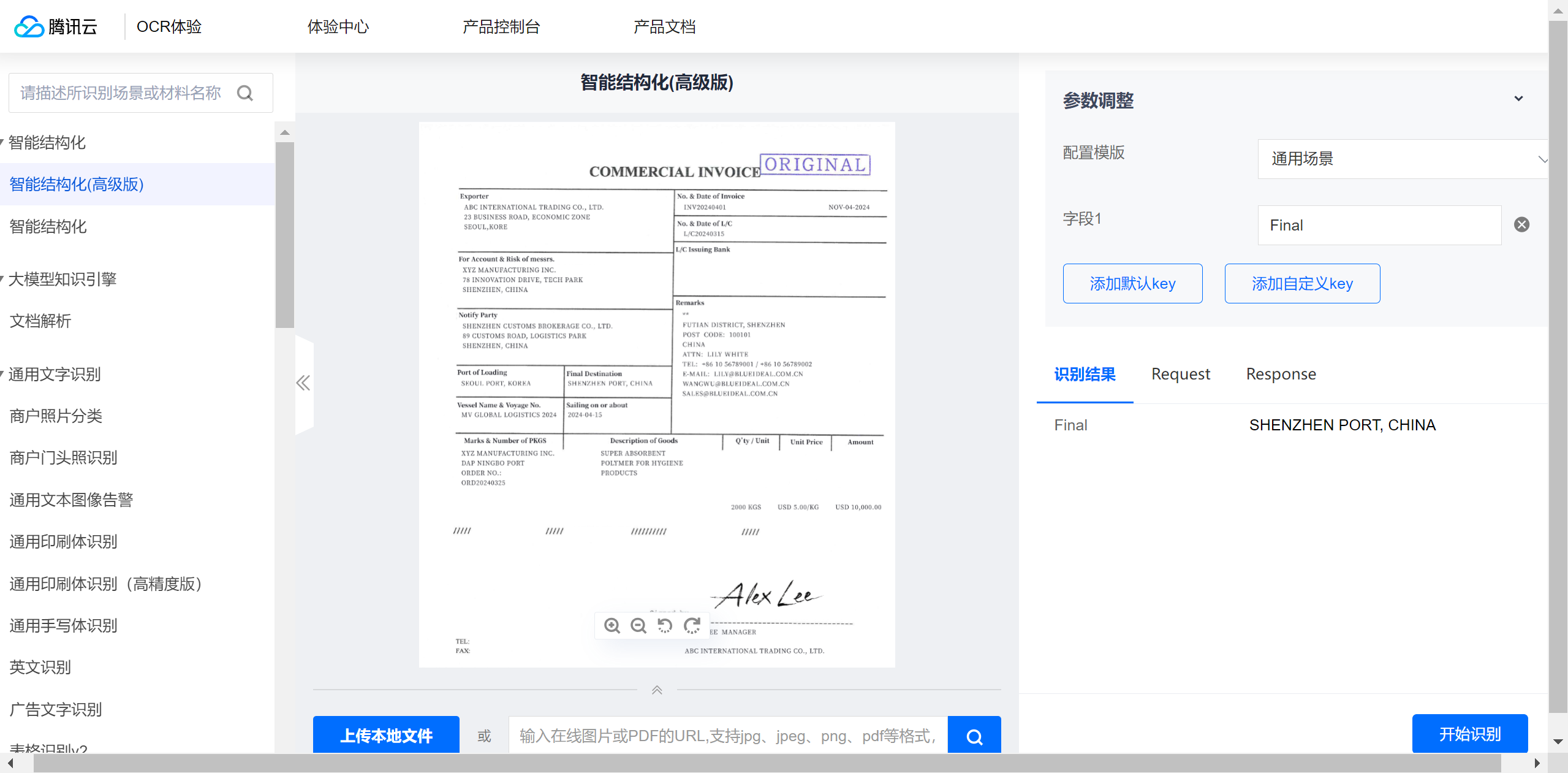The height and width of the screenshot is (773, 1568).
Task: Collapse the 参数调整 panel chevron
Action: pyautogui.click(x=1518, y=99)
